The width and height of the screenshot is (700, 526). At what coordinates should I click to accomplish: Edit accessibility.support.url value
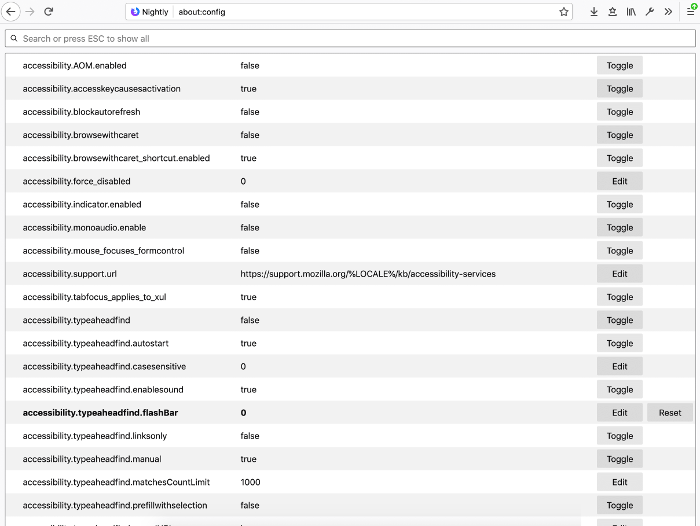point(620,274)
